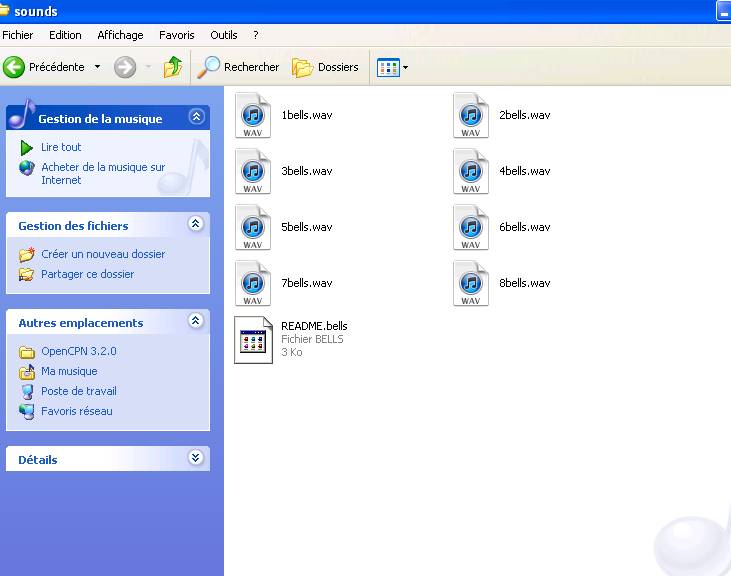Open the Affichage menu
Image resolution: width=731 pixels, height=576 pixels.
(120, 35)
